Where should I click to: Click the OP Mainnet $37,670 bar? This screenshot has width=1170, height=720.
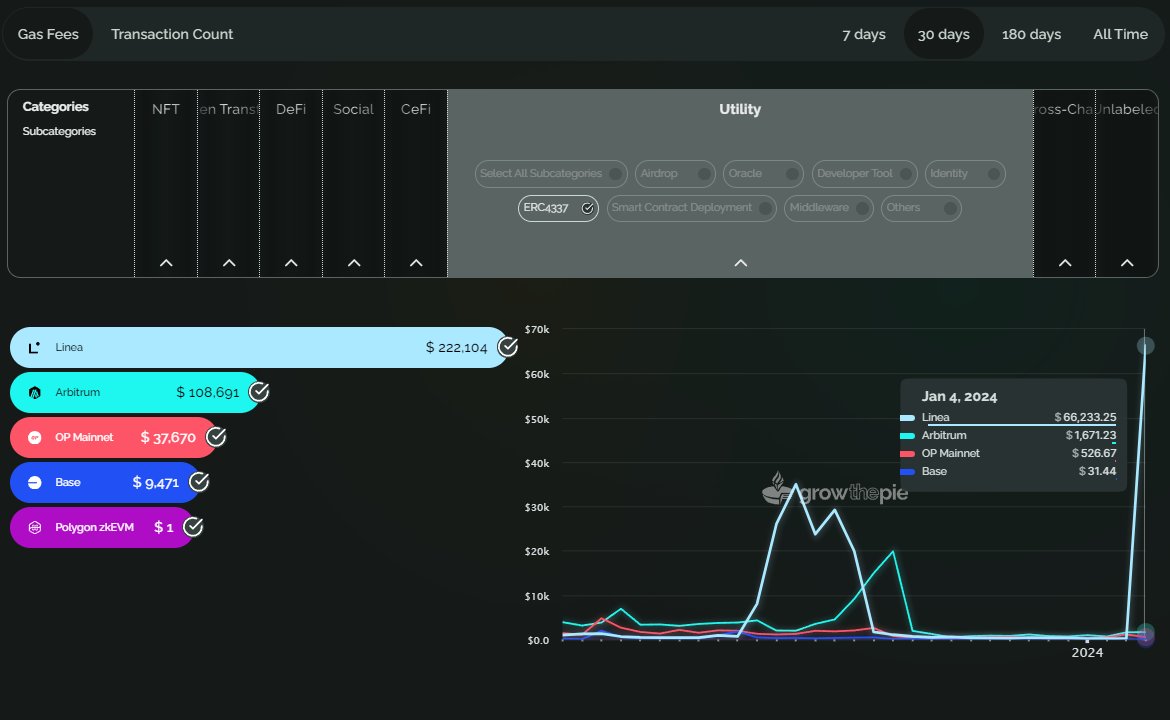pyautogui.click(x=113, y=437)
